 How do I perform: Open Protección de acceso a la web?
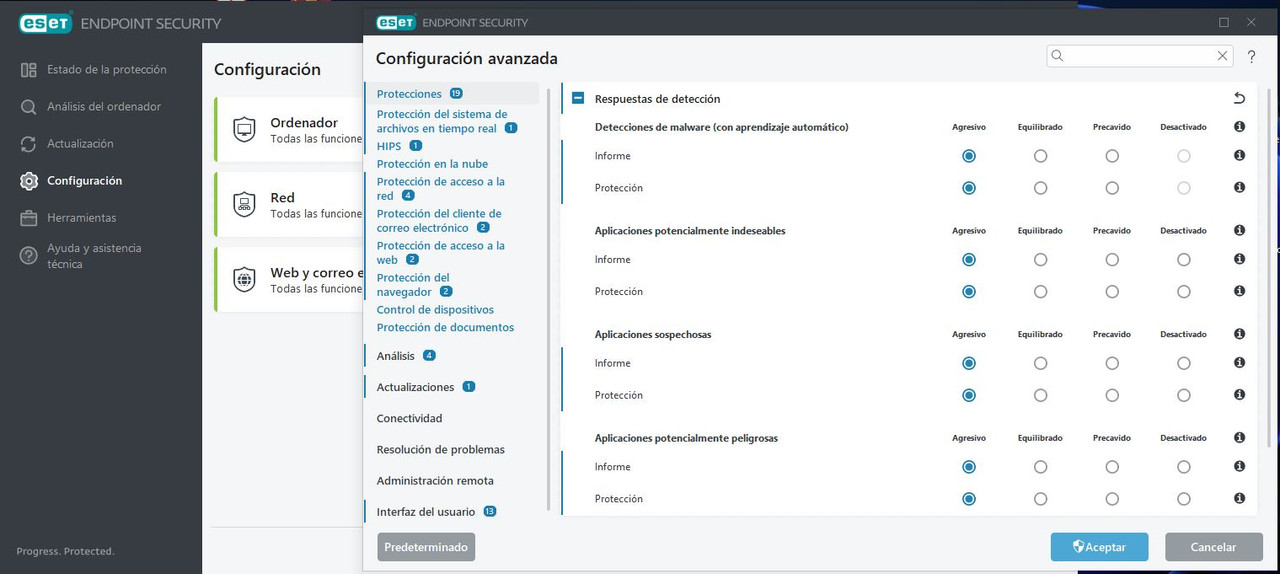coord(441,253)
